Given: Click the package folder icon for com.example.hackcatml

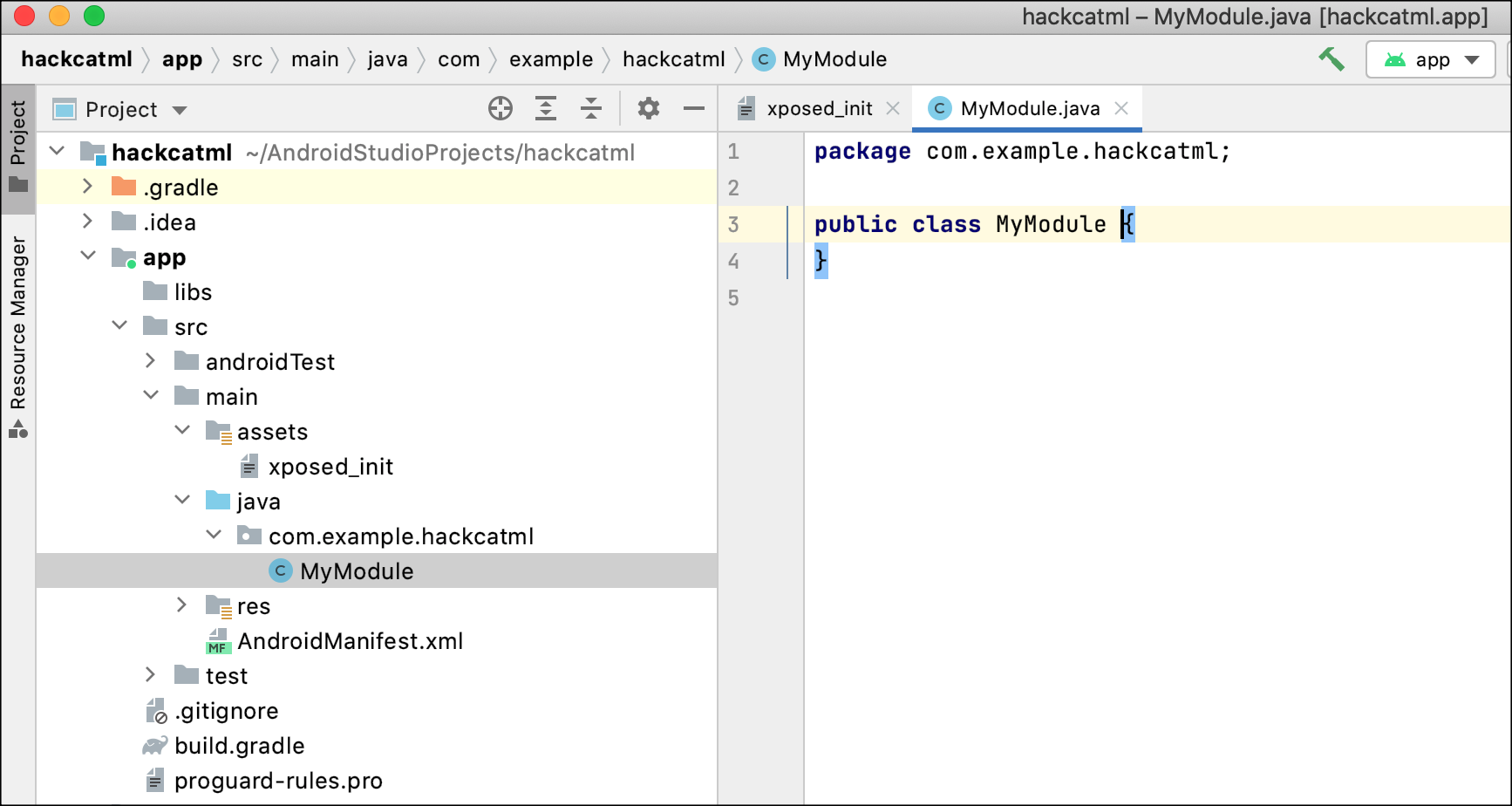Looking at the screenshot, I should [249, 536].
